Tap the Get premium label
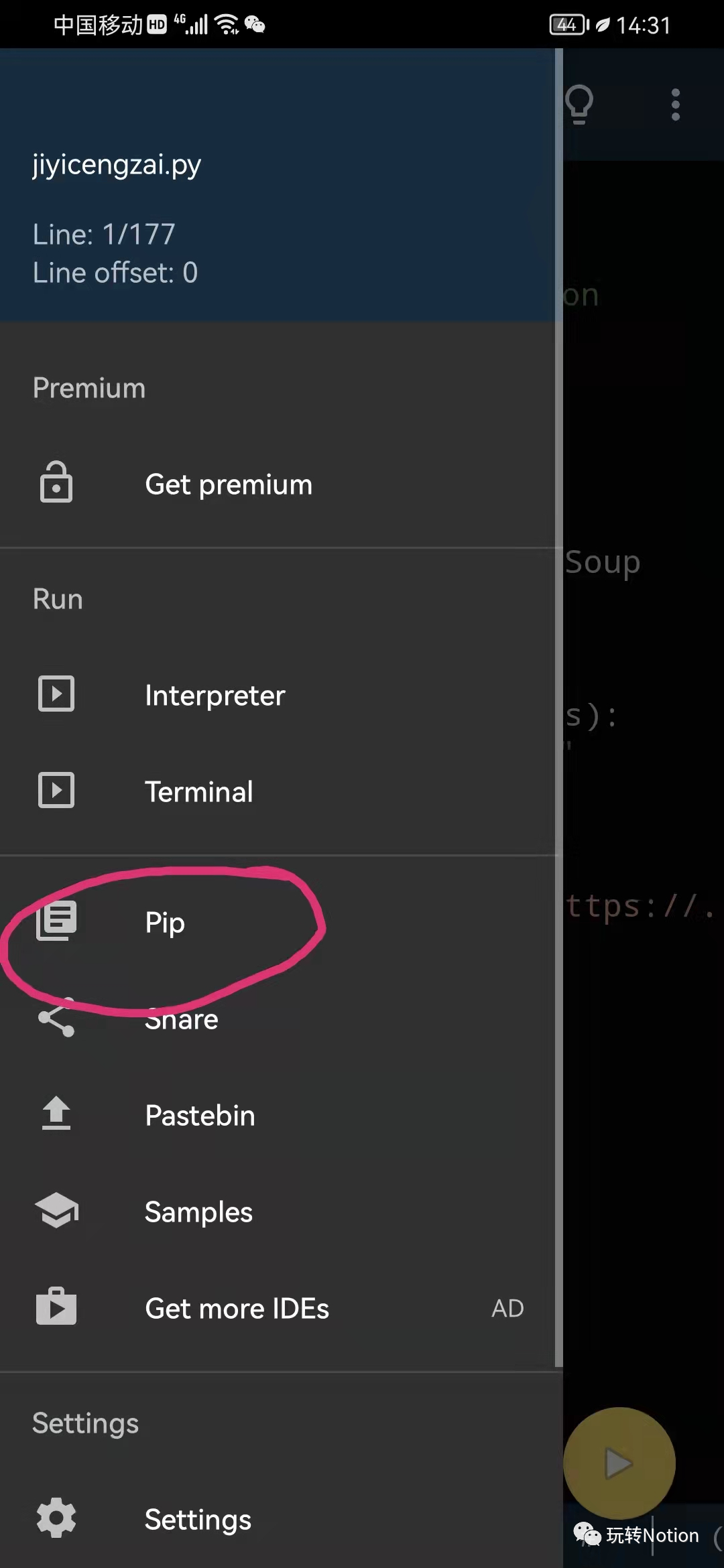Screen dimensions: 724x1568 coord(229,484)
